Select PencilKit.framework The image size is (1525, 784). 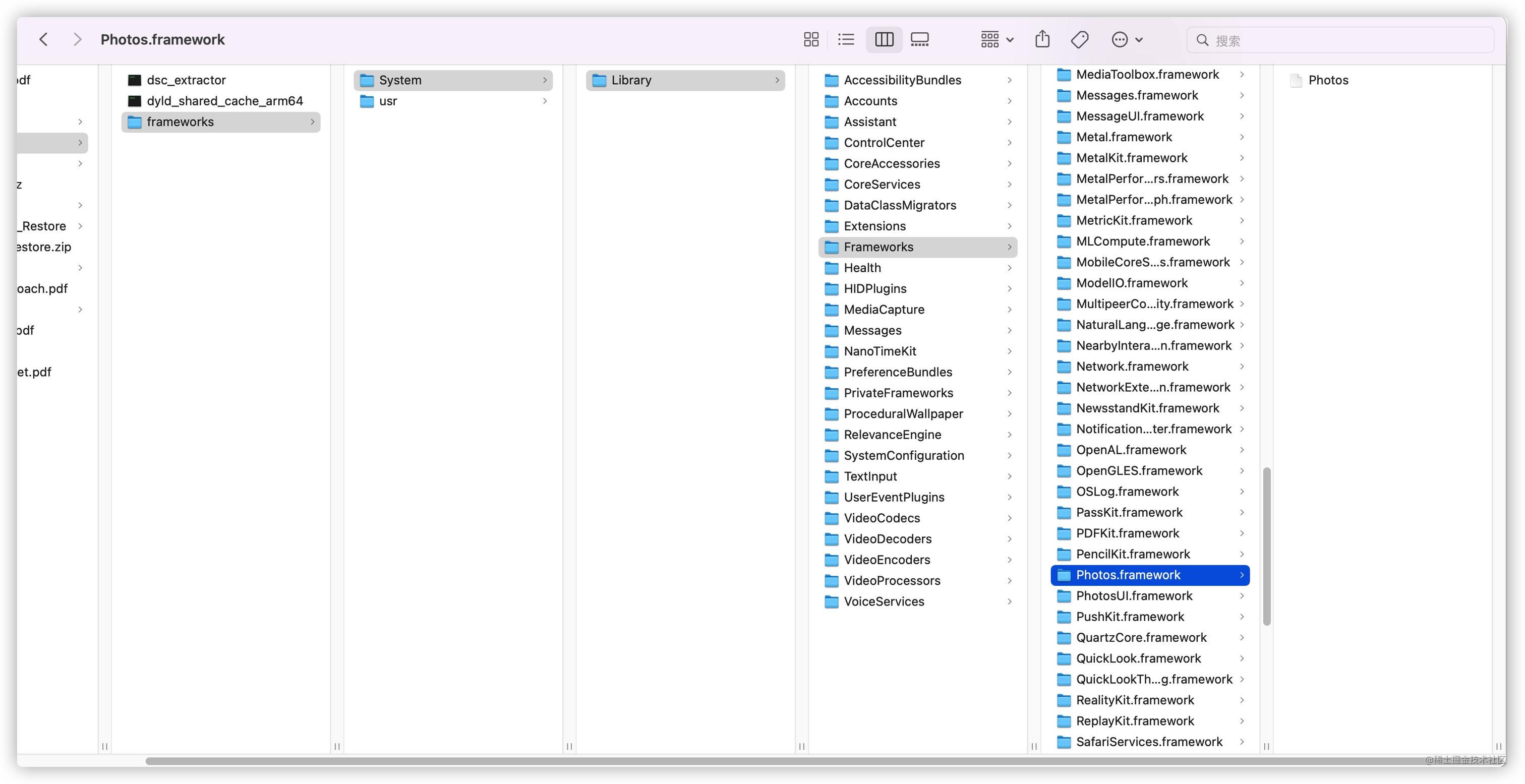(x=1150, y=554)
